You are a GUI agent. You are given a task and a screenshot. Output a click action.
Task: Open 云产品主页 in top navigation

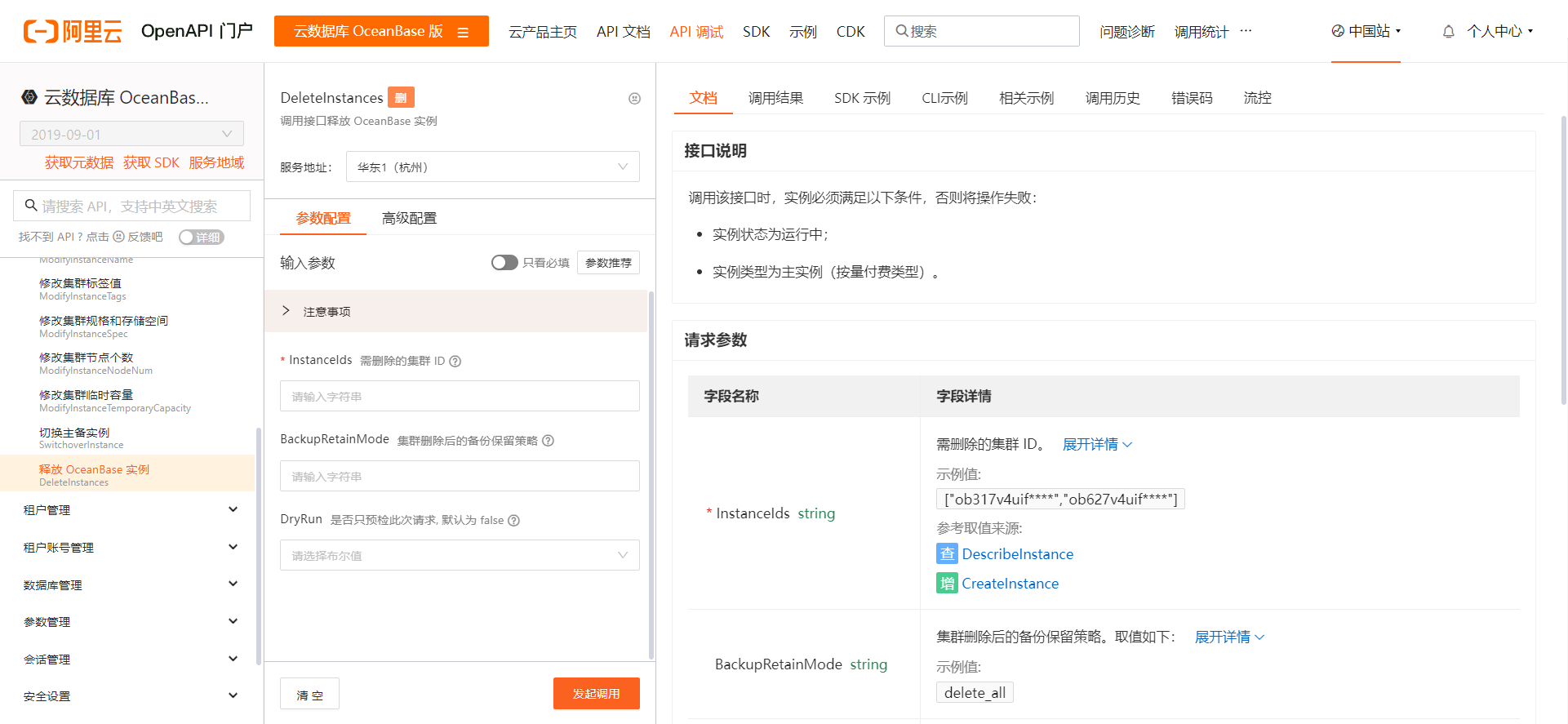click(x=542, y=32)
